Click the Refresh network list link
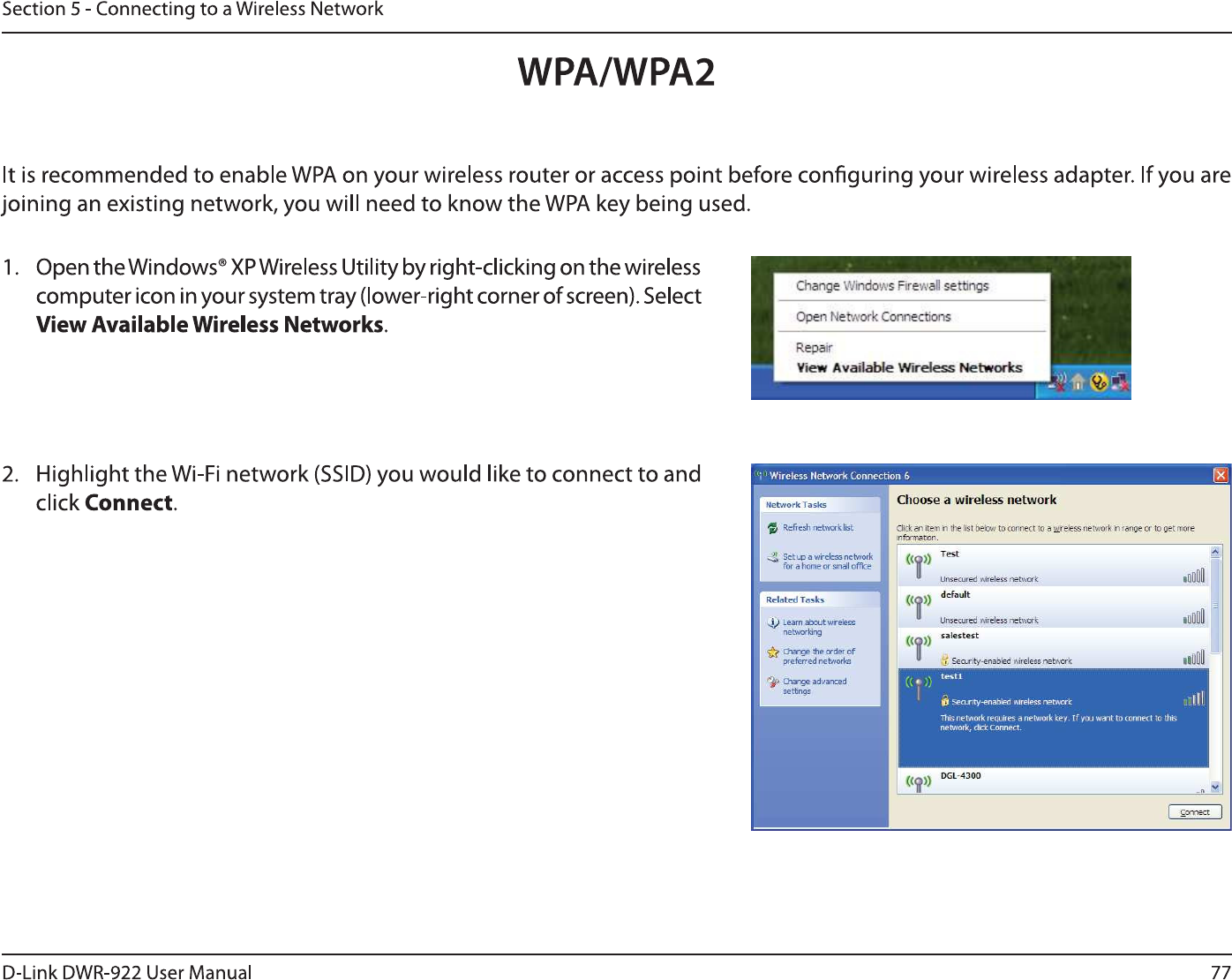The width and height of the screenshot is (1232, 980). 818,528
